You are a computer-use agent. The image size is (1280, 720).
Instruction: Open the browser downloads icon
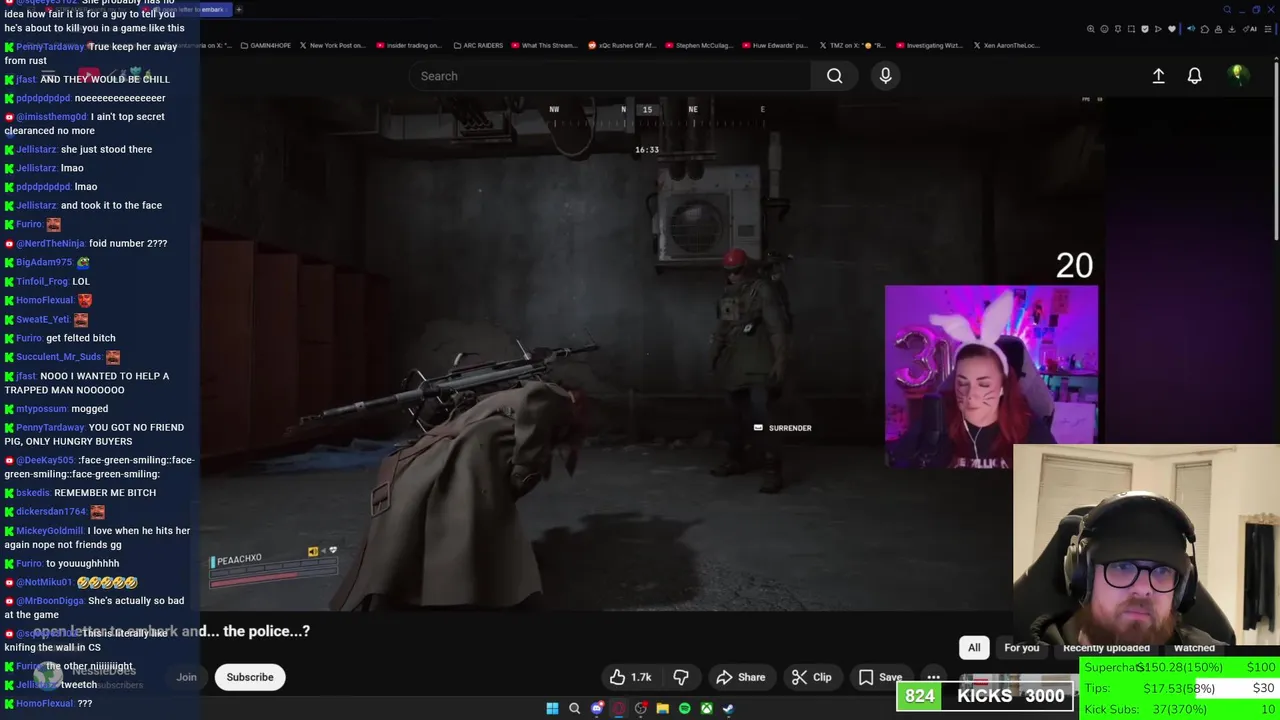1232,29
